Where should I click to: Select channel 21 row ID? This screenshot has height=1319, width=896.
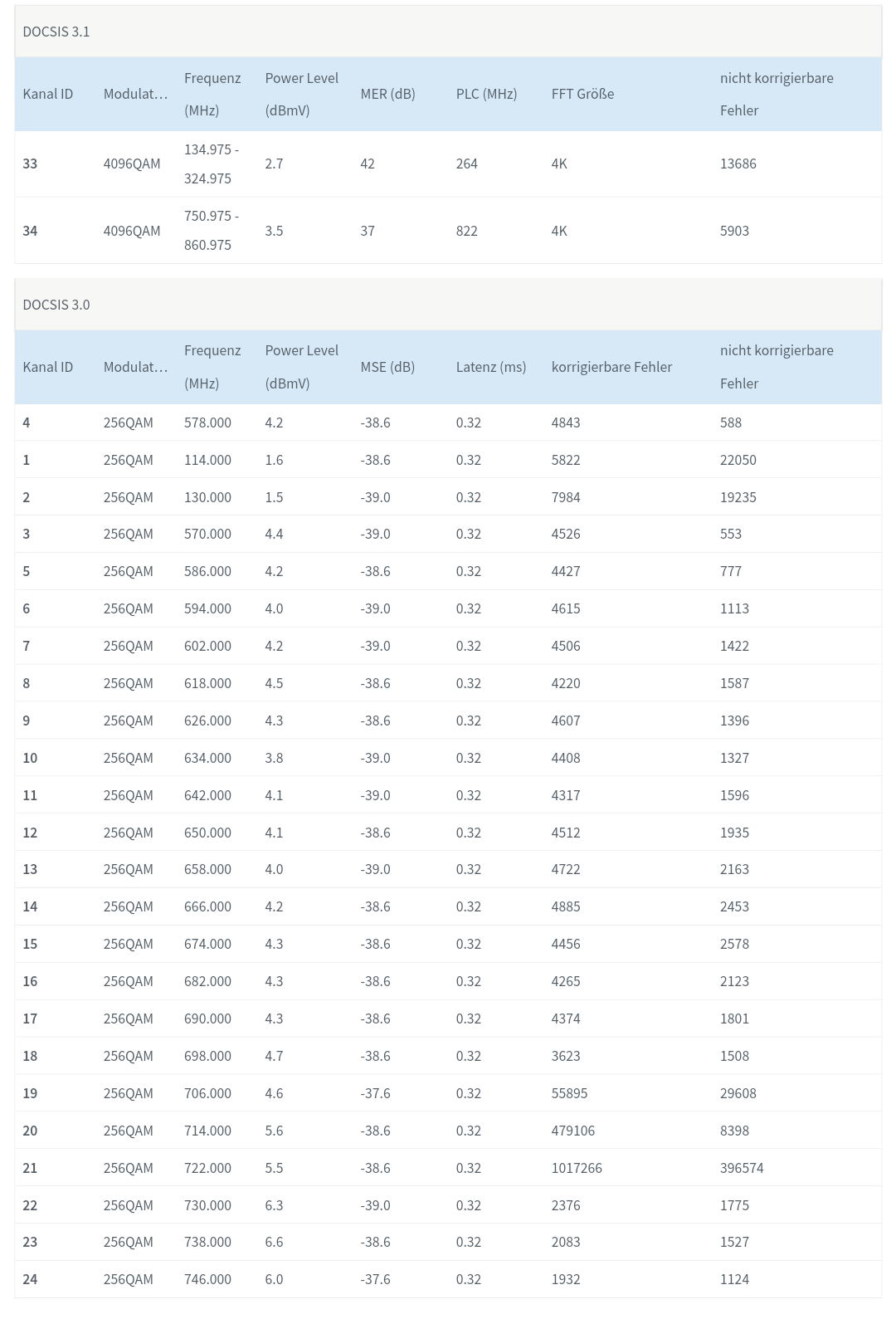30,1168
